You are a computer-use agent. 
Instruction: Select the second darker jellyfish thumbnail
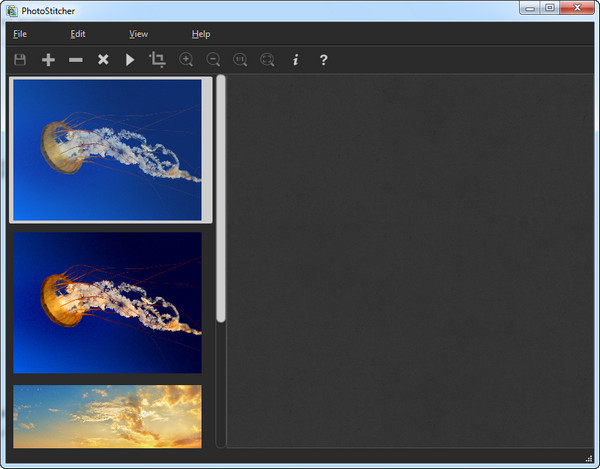107,302
